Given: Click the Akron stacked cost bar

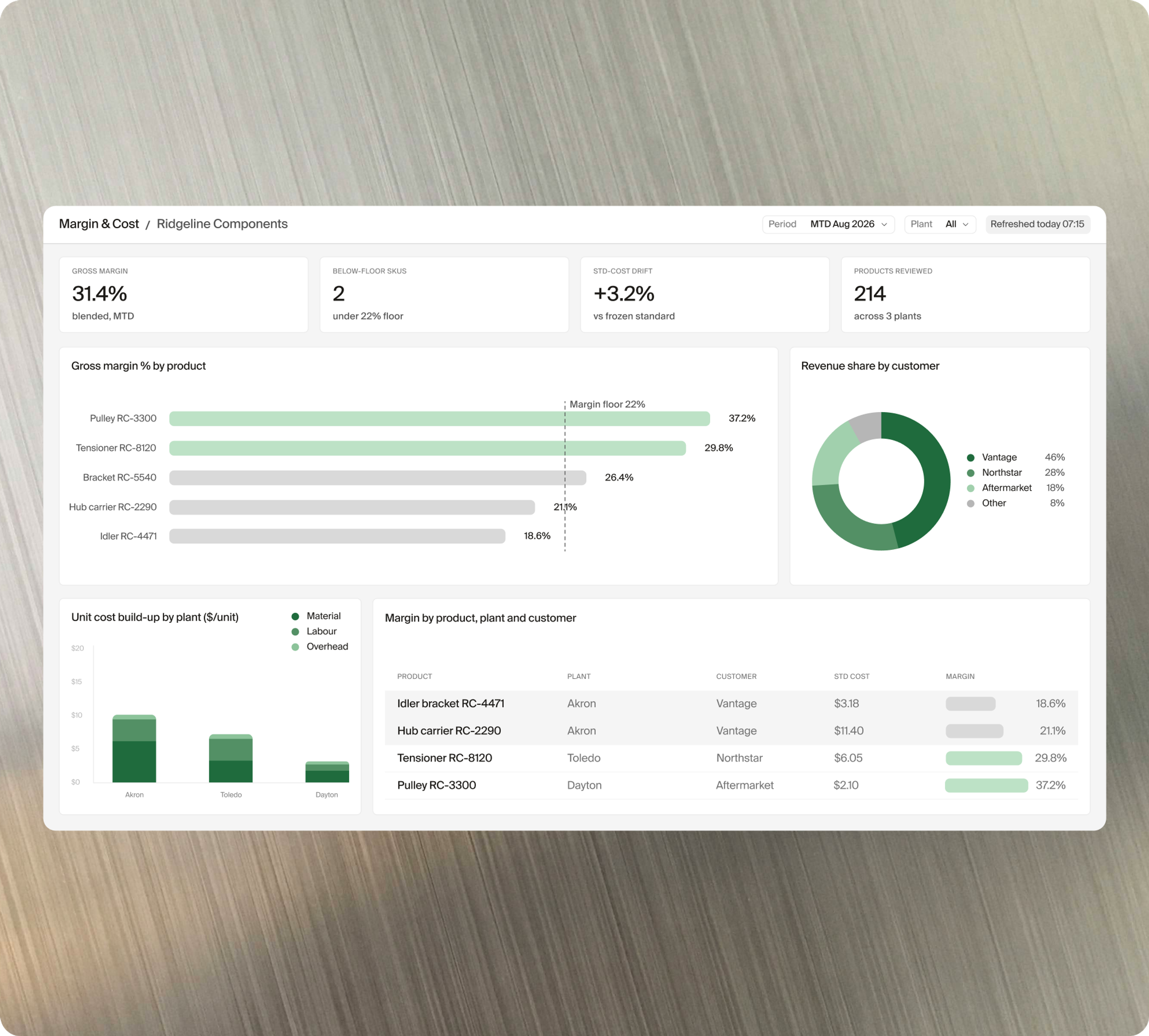Looking at the screenshot, I should [x=135, y=749].
